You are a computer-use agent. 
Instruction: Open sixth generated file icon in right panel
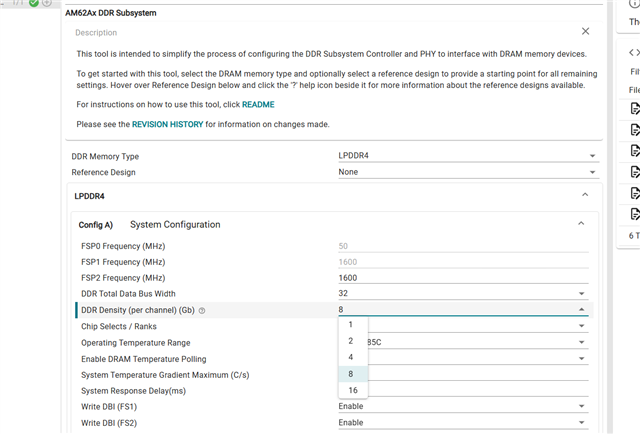click(635, 214)
